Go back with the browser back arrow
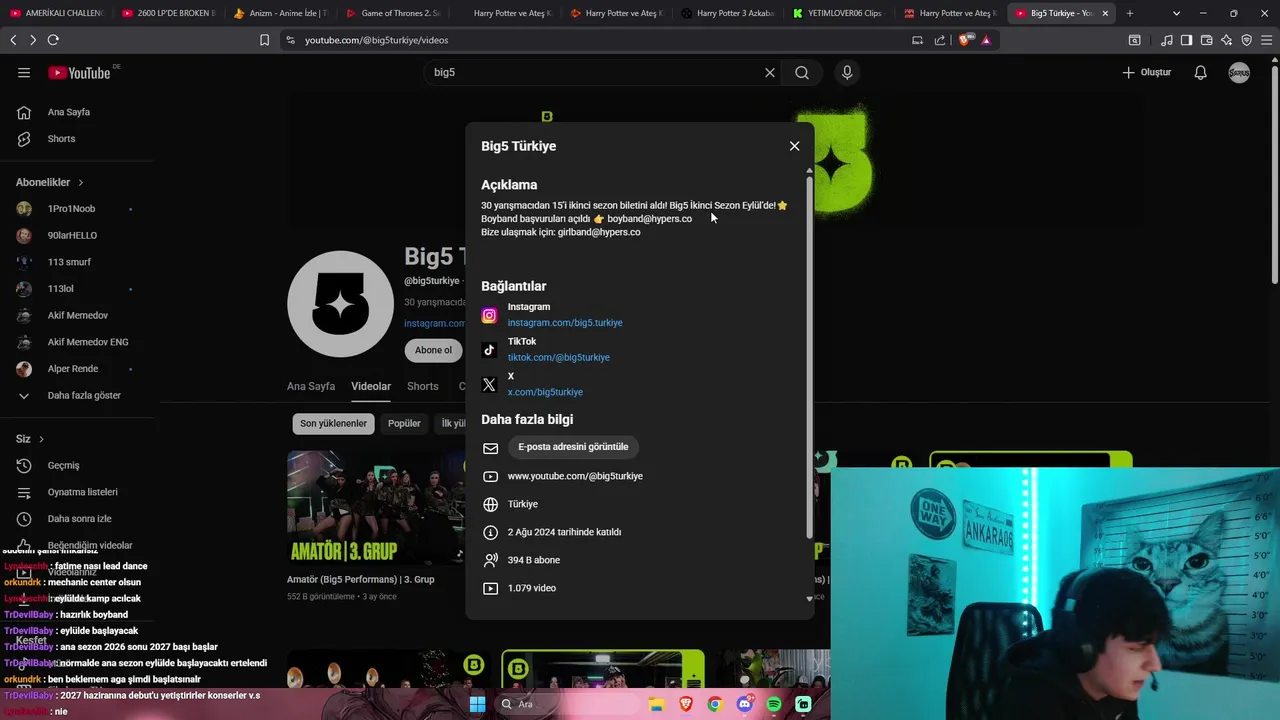1280x720 pixels. tap(13, 40)
